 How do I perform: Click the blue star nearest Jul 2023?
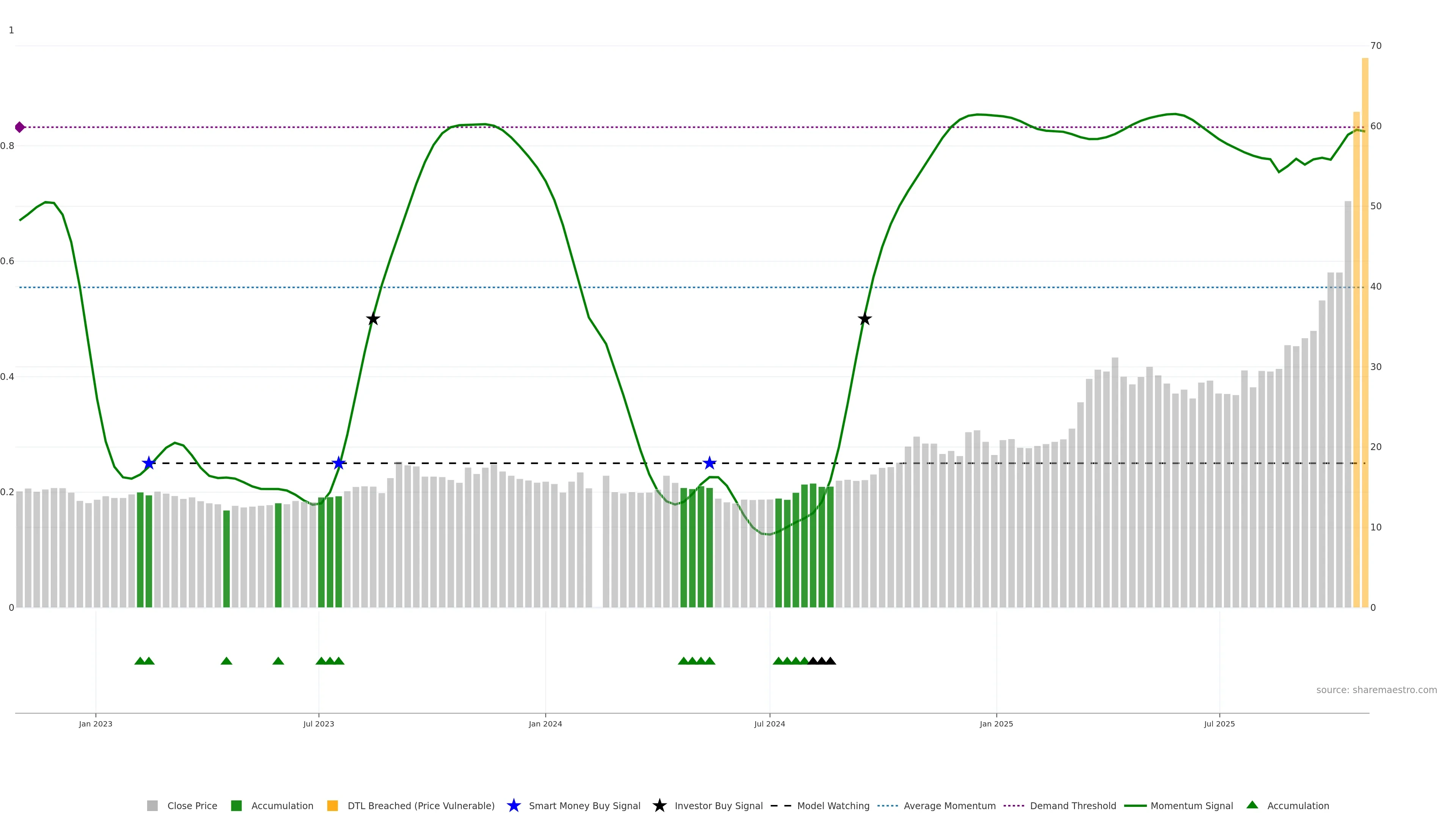coord(339,463)
